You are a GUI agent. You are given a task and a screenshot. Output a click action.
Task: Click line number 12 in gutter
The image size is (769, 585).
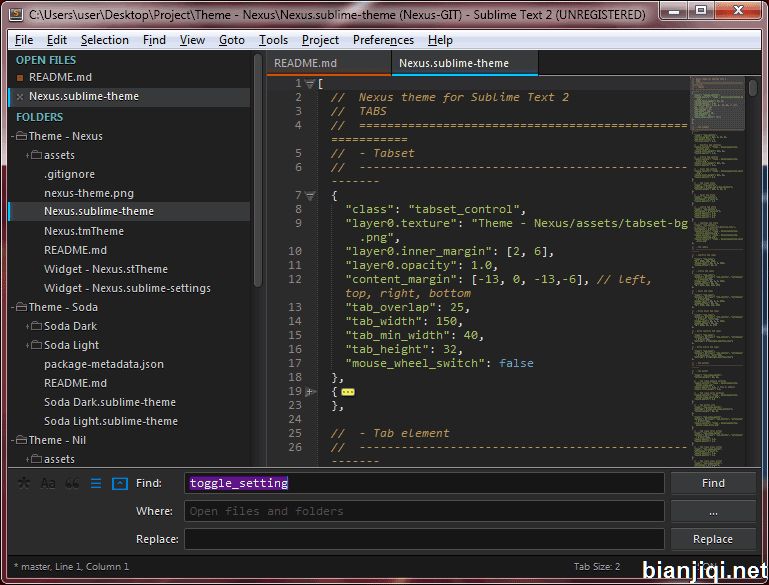(294, 280)
